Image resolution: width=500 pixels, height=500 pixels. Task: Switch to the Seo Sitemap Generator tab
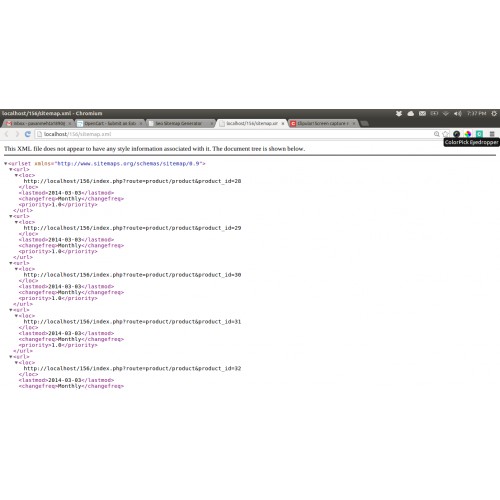(180, 123)
